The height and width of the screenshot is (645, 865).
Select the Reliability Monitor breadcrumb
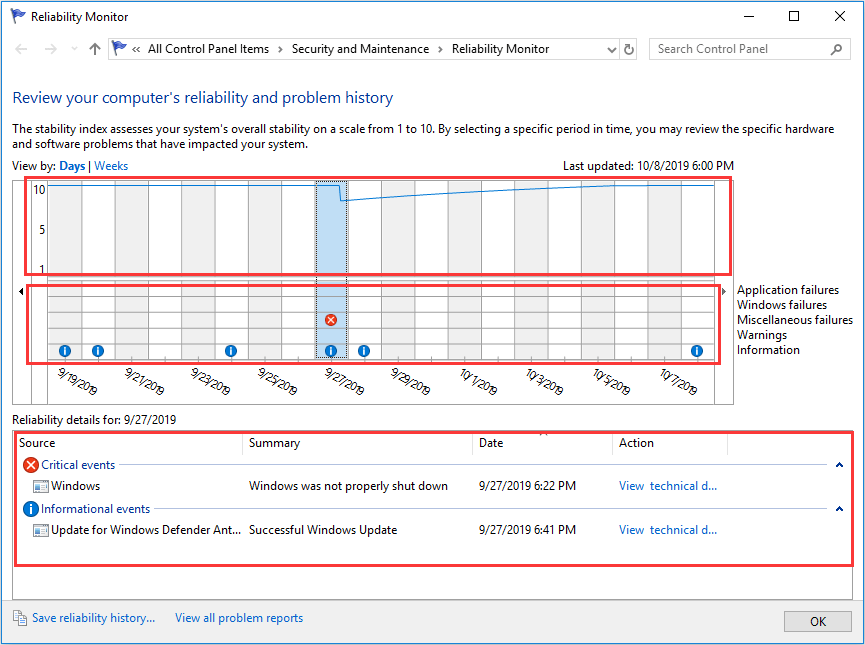[500, 49]
